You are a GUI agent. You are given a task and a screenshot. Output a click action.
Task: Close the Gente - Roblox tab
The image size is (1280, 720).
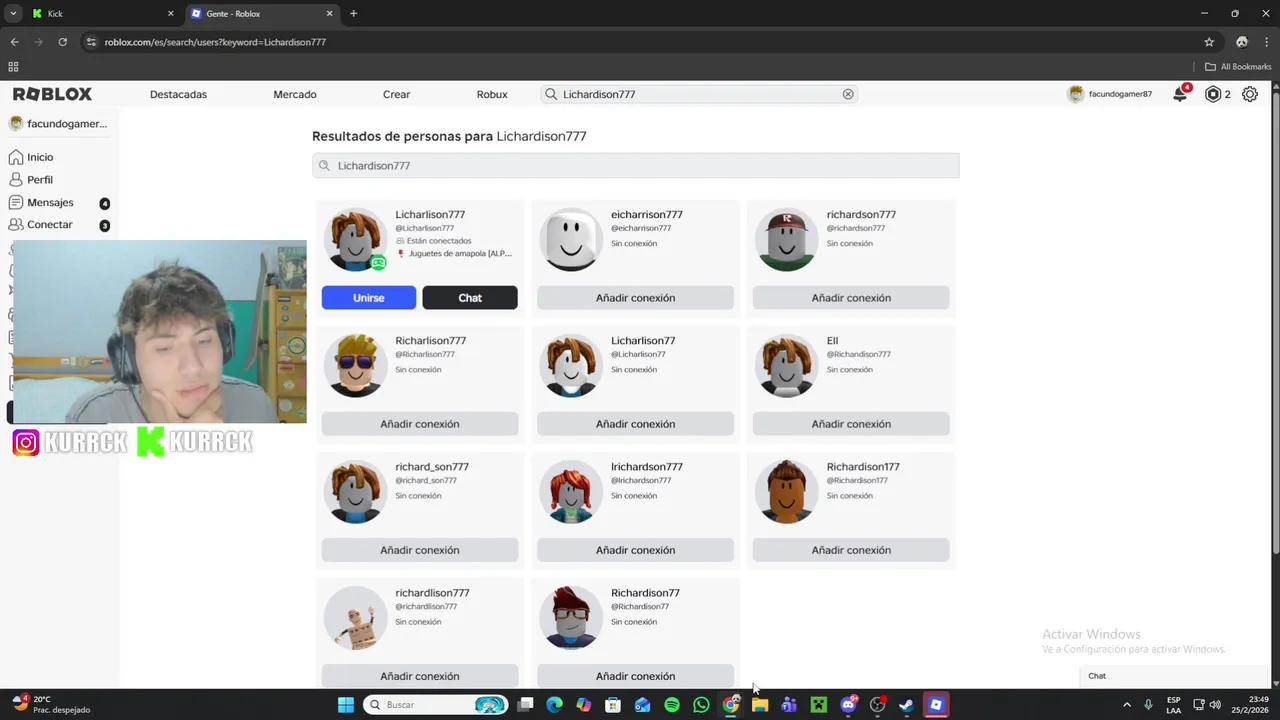click(x=330, y=14)
